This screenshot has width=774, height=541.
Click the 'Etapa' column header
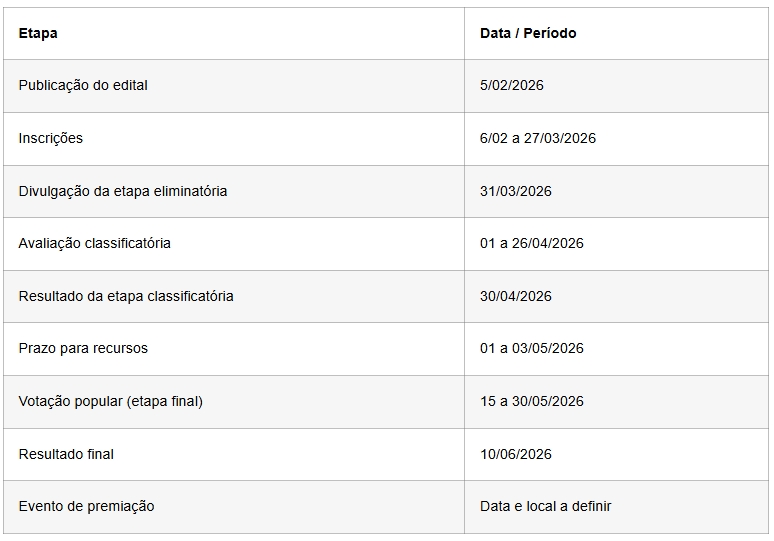38,33
